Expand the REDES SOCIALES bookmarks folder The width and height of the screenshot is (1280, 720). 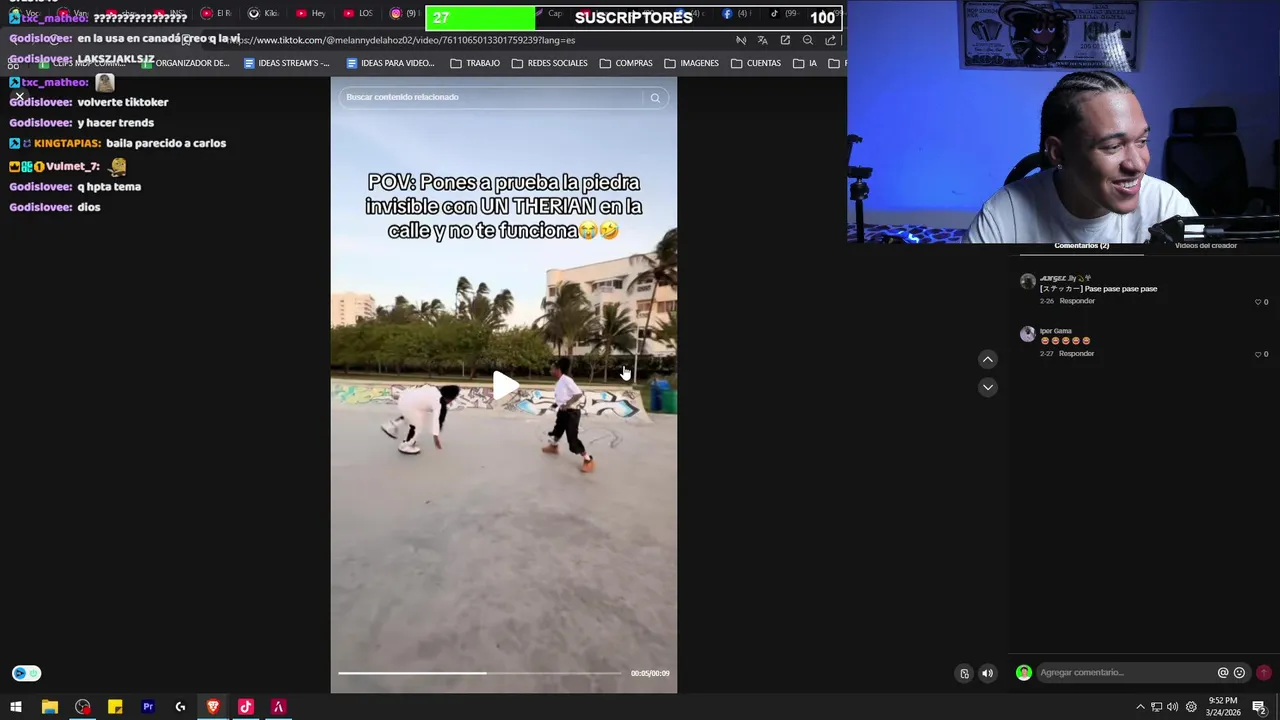point(550,63)
